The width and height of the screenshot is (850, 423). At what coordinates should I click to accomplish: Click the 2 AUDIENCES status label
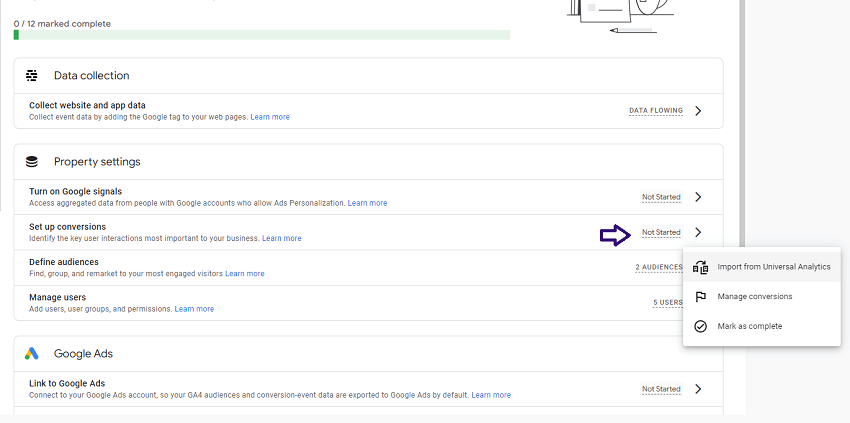(x=659, y=267)
